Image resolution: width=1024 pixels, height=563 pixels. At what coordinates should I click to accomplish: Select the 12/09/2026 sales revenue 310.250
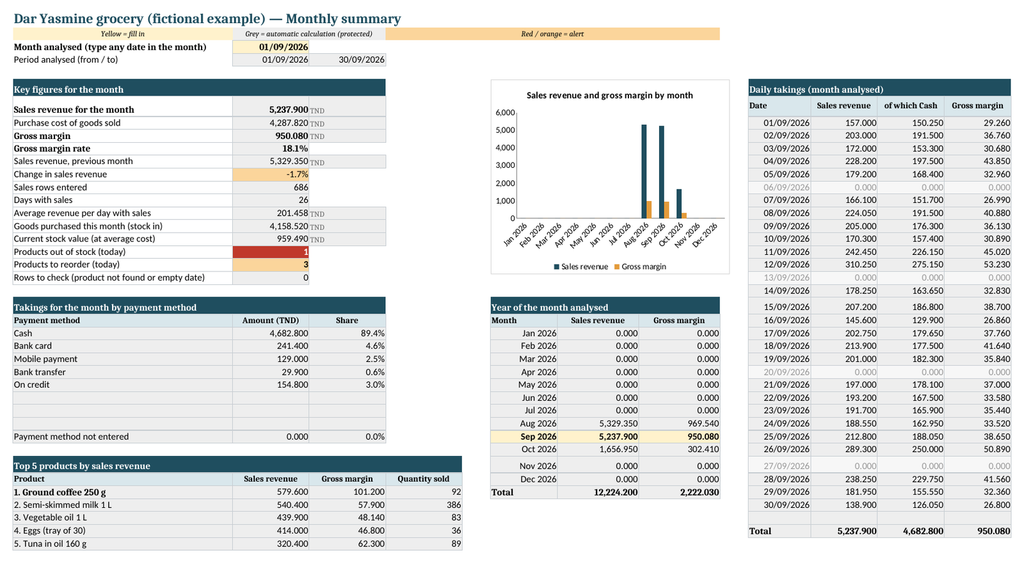pos(844,265)
